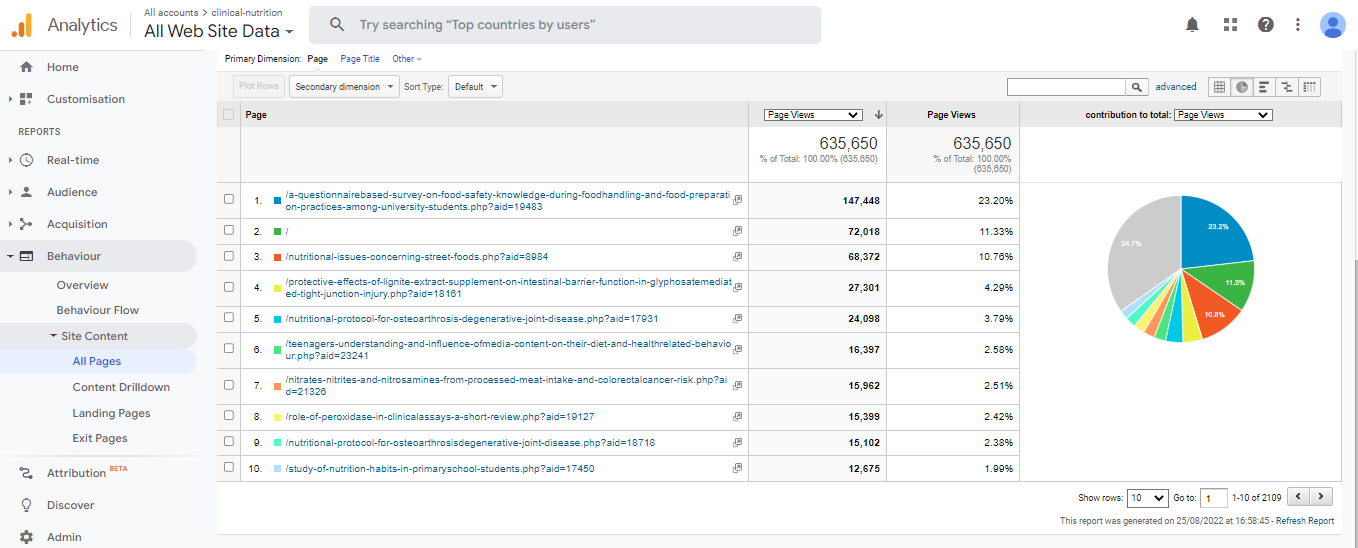Image resolution: width=1358 pixels, height=548 pixels.
Task: Click the table search magnifier button
Action: tap(1137, 87)
